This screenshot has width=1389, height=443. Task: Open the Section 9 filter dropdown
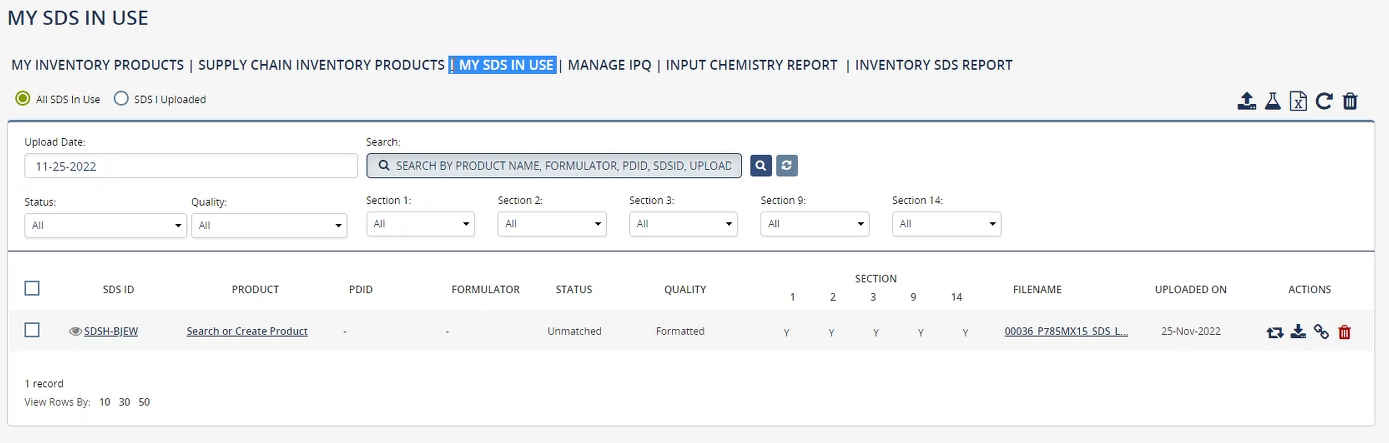pos(815,224)
